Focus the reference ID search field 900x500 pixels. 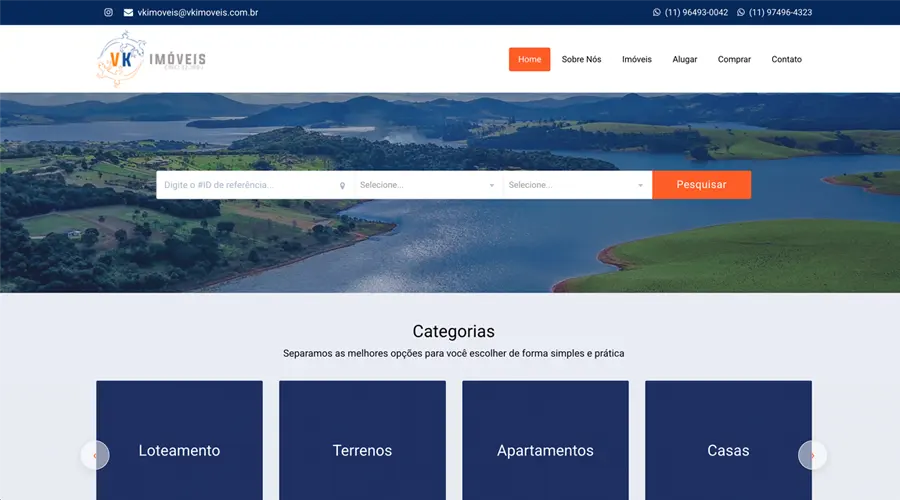[x=247, y=185]
